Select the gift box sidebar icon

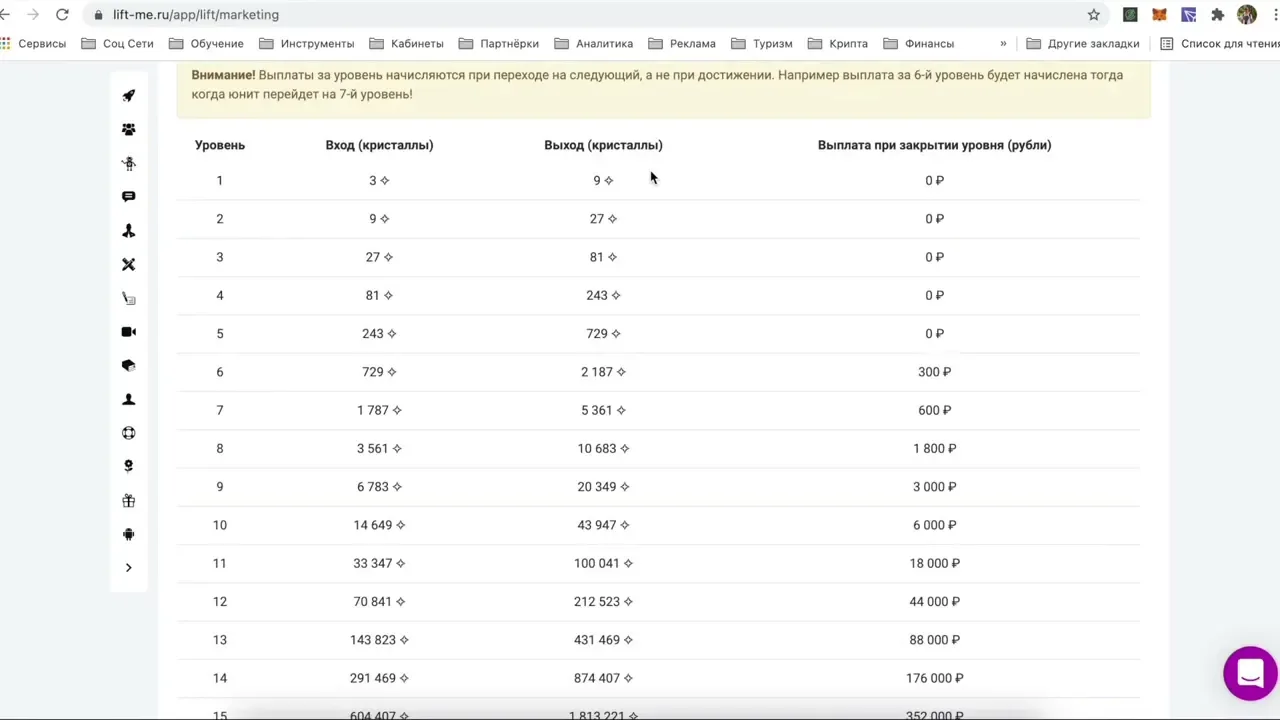point(128,501)
